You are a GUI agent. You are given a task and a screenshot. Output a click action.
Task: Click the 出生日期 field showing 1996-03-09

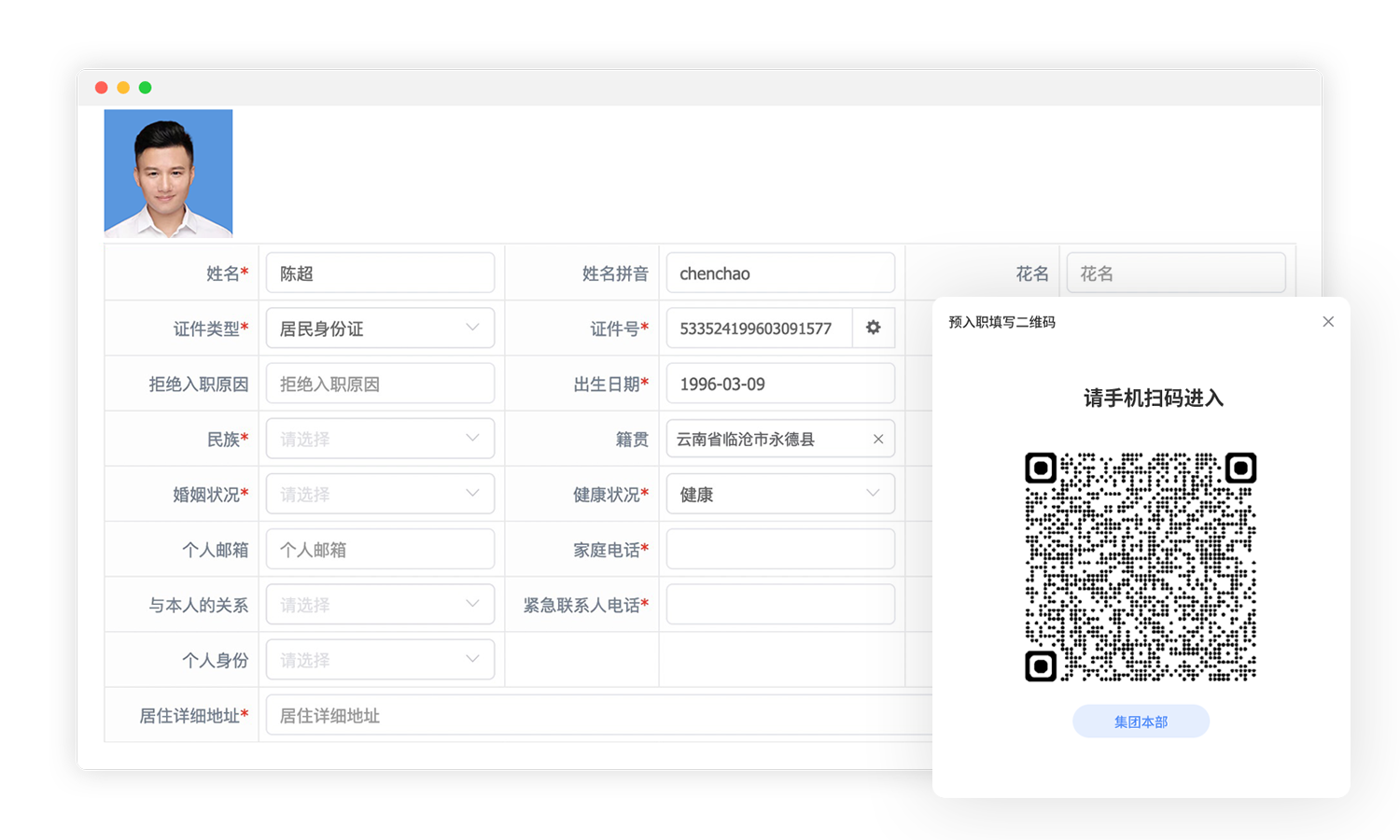click(780, 384)
